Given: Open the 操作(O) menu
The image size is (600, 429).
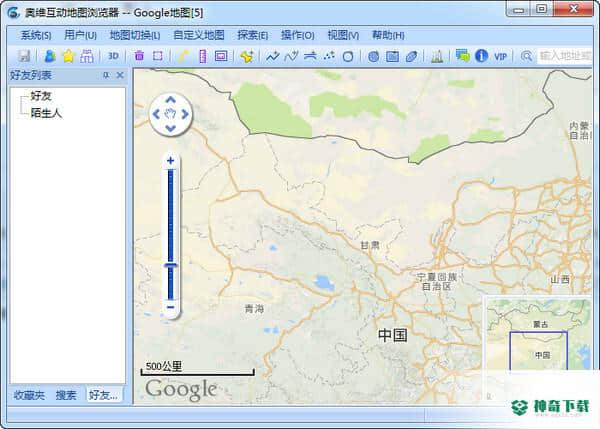Looking at the screenshot, I should click(x=297, y=35).
